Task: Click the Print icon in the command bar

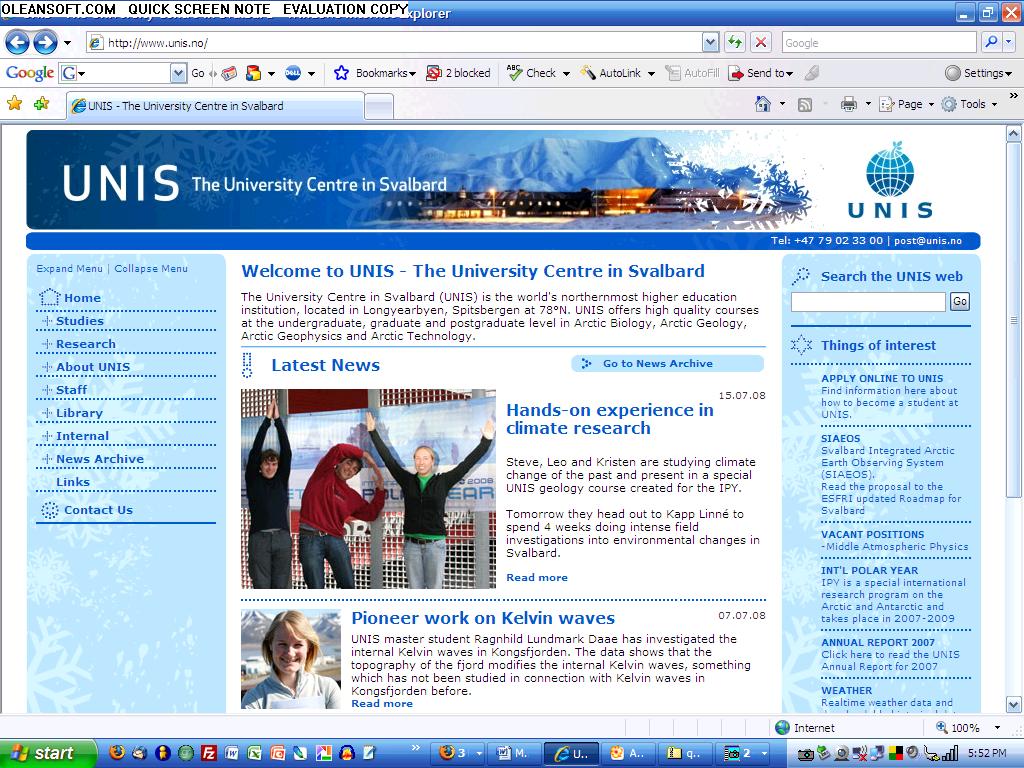Action: coord(848,104)
